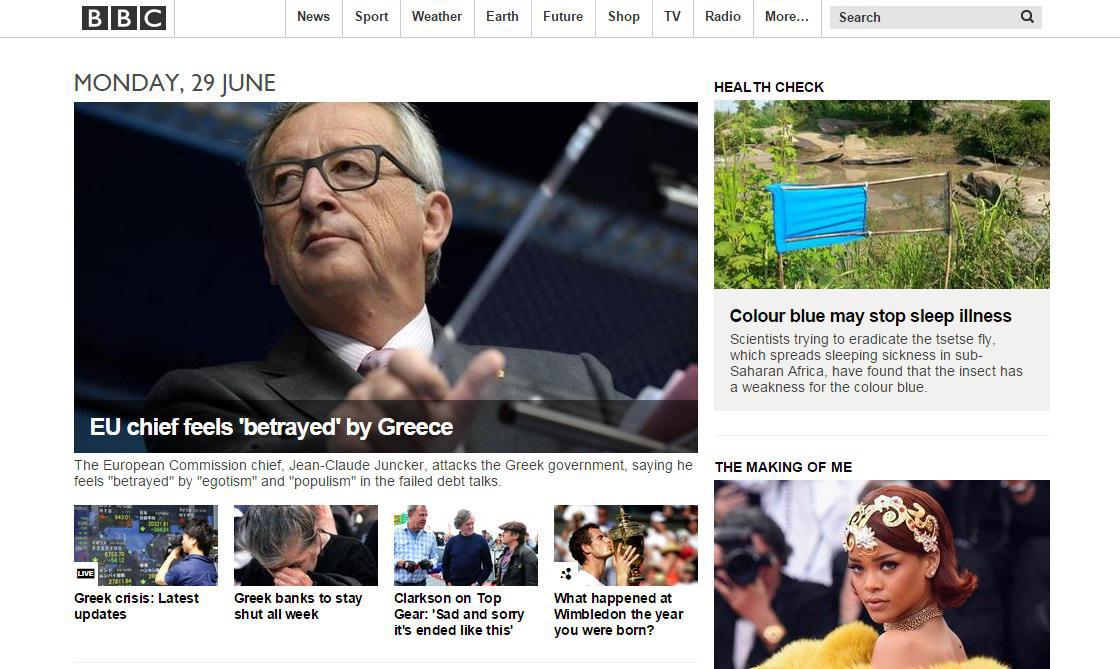The image size is (1120, 669).
Task: Select Earth in the navigation bar
Action: pos(502,16)
